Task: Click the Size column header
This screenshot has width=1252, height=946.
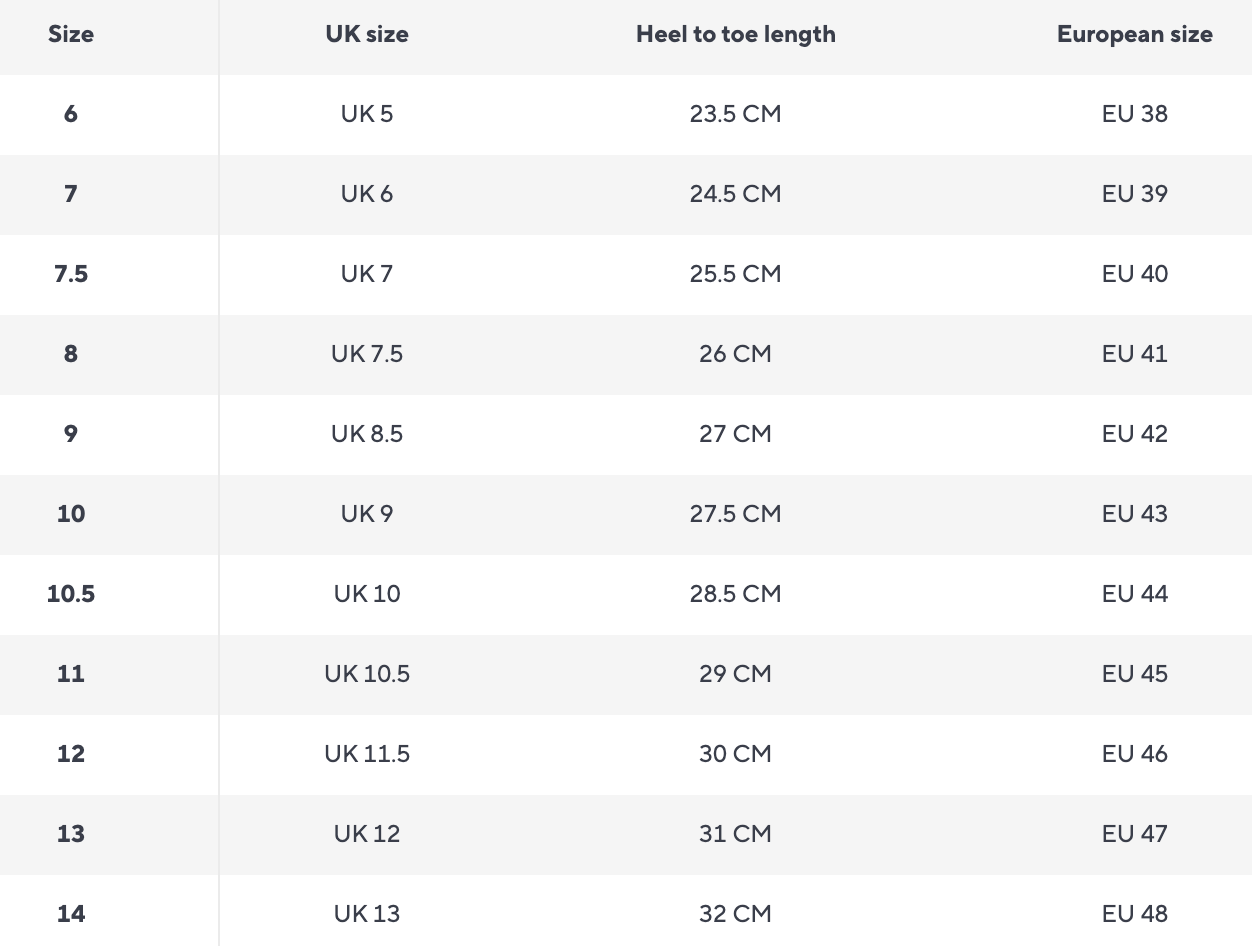Action: coord(71,34)
